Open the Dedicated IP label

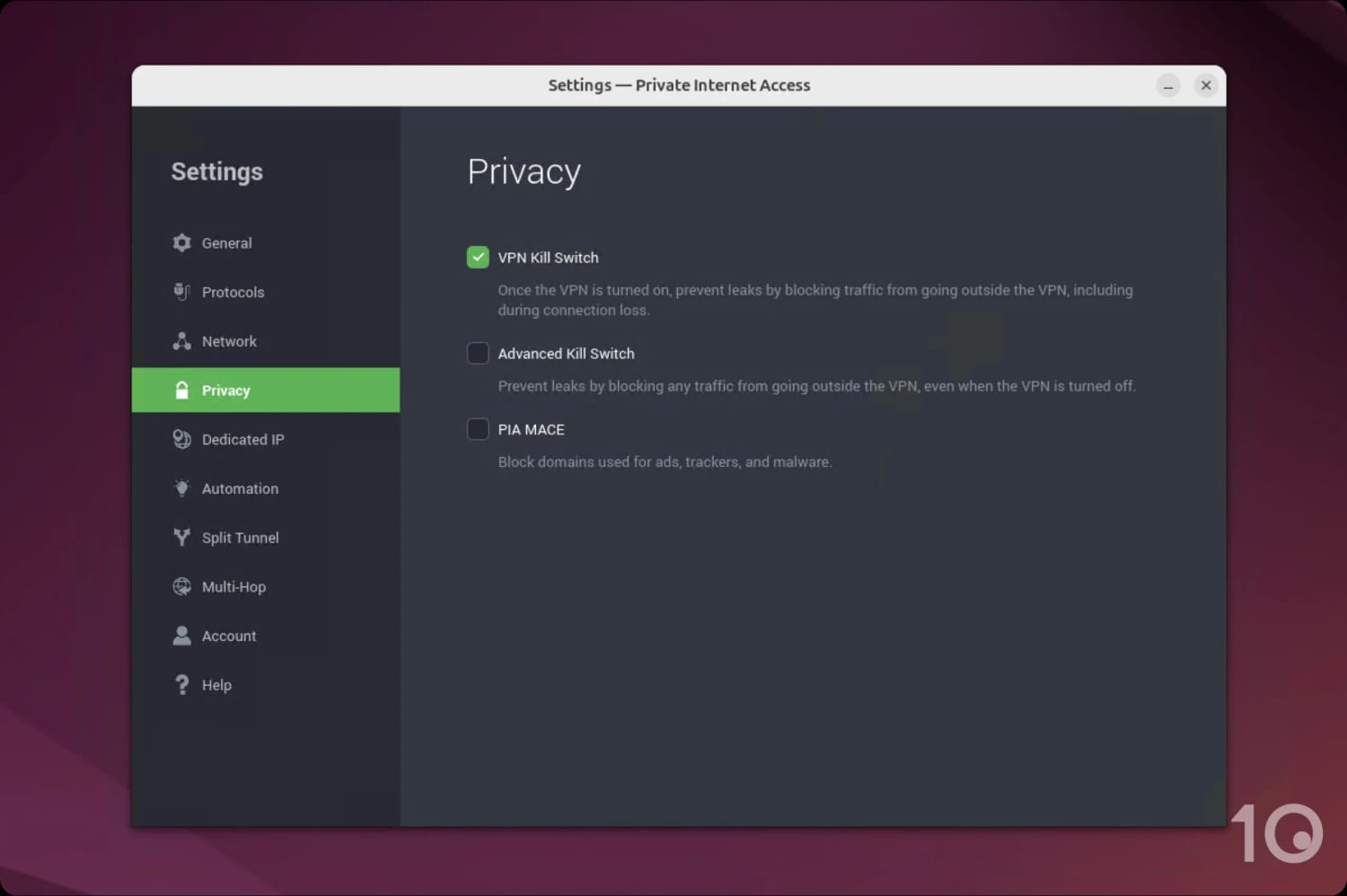(242, 440)
